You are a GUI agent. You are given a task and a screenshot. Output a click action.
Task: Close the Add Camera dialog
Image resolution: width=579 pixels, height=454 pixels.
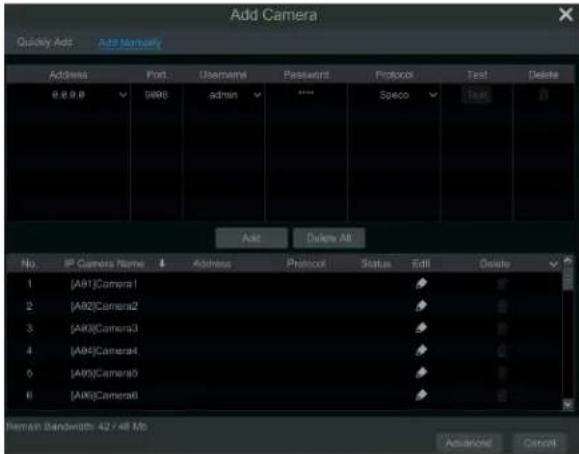(x=566, y=15)
